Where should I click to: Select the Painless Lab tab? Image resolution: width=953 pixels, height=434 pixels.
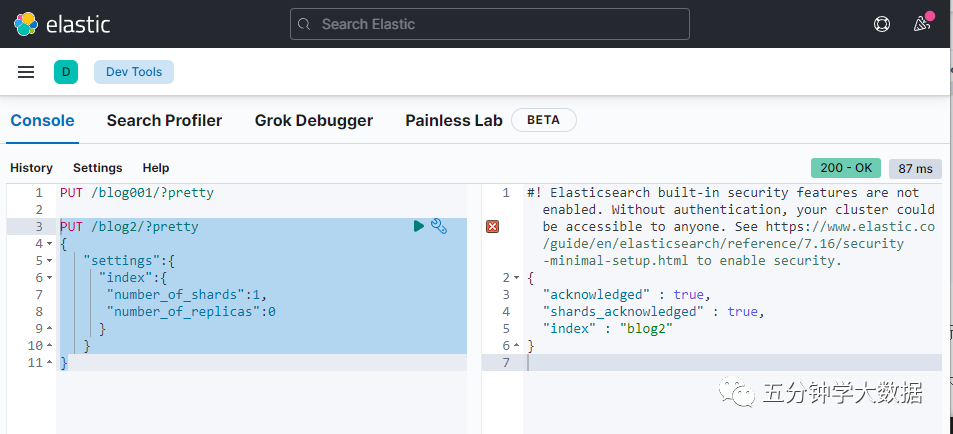[x=453, y=120]
